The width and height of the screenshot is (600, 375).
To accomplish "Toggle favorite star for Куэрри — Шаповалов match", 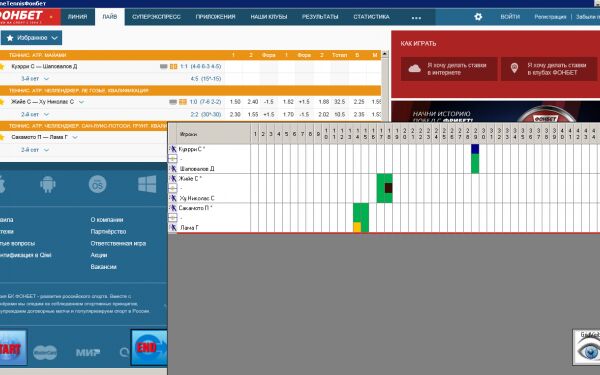I will pyautogui.click(x=2, y=67).
